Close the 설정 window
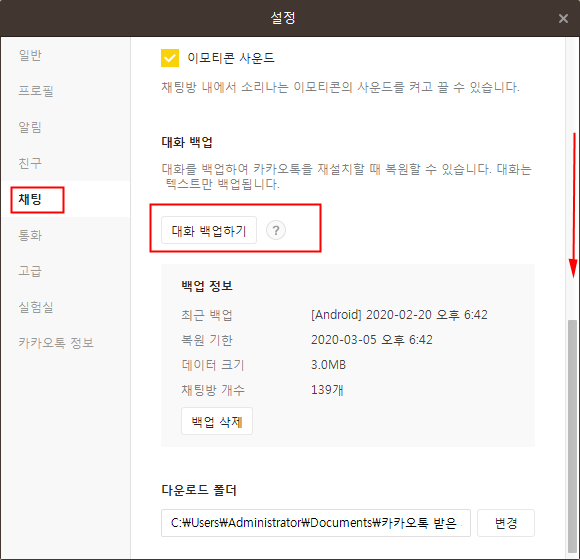Viewport: 580px width, 560px height. [563, 18]
